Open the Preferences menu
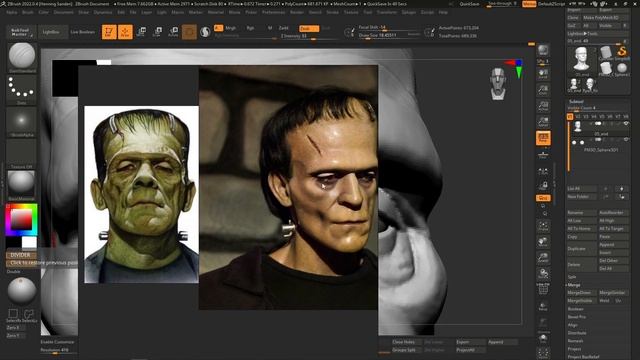This screenshot has width=640, height=360. click(x=273, y=13)
